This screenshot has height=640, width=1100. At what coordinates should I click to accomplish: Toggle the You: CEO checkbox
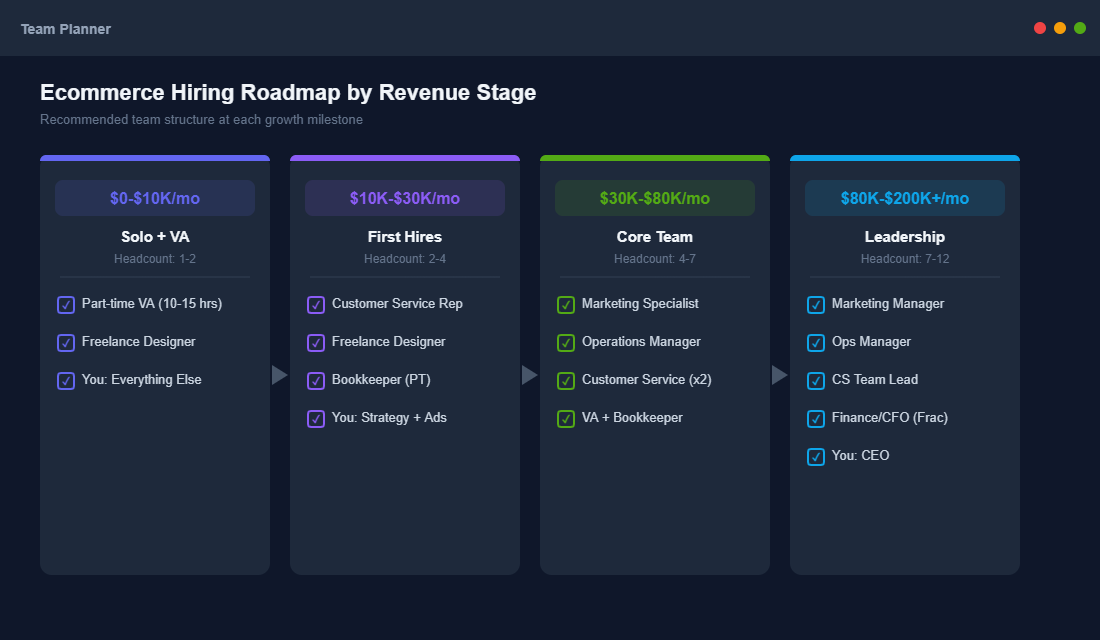816,457
